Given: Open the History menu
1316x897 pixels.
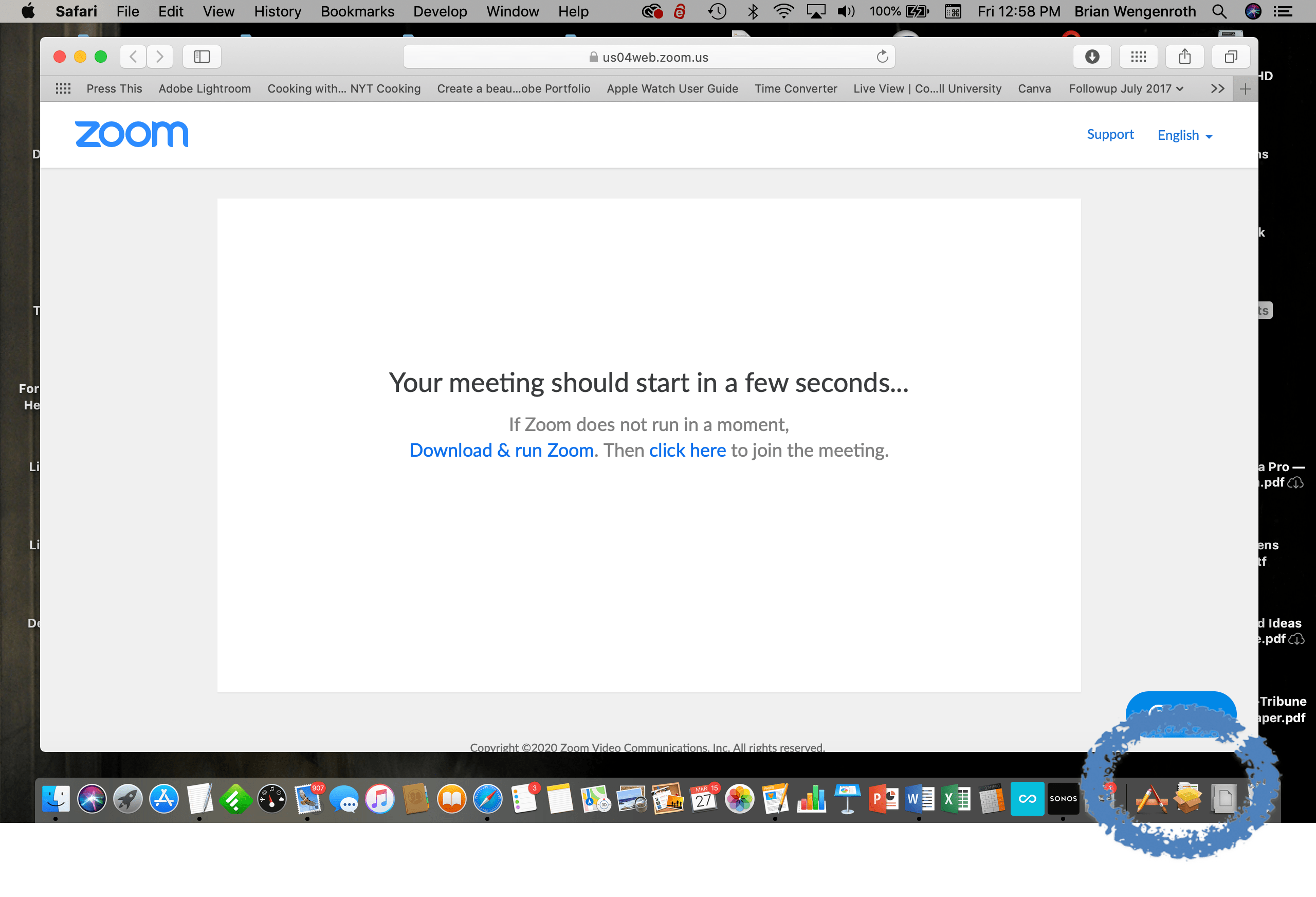Looking at the screenshot, I should pyautogui.click(x=278, y=11).
